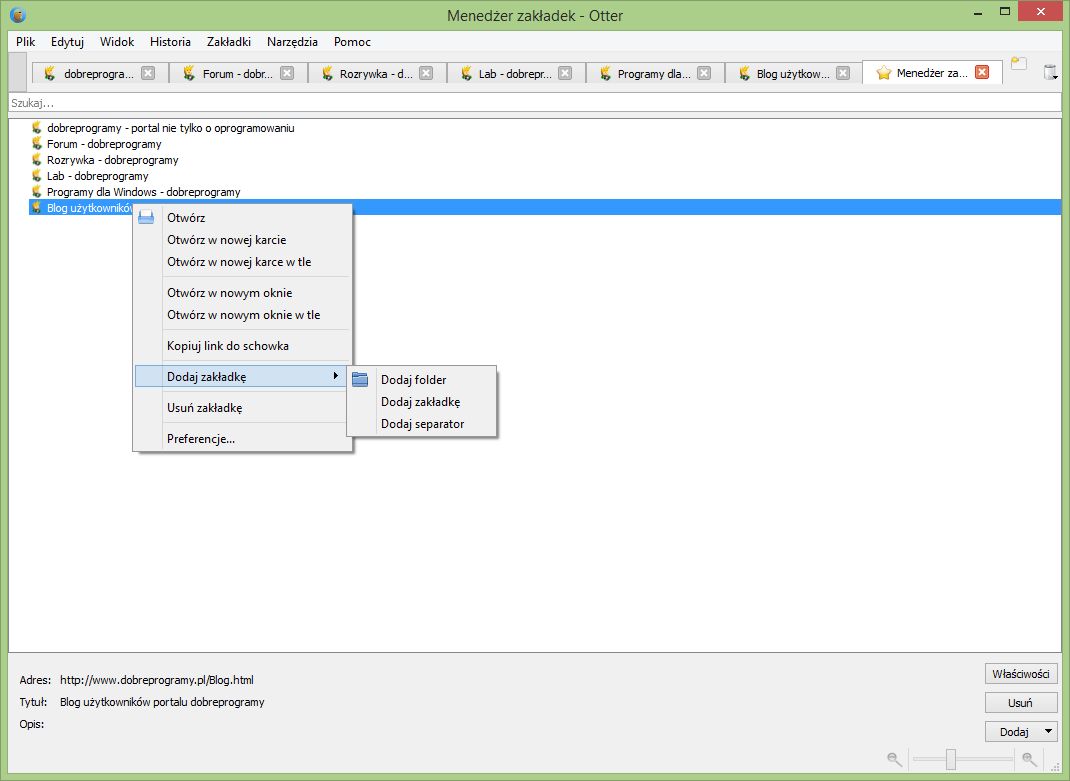The image size is (1070, 781).
Task: Close the Forum - dobr... tab
Action: point(287,72)
